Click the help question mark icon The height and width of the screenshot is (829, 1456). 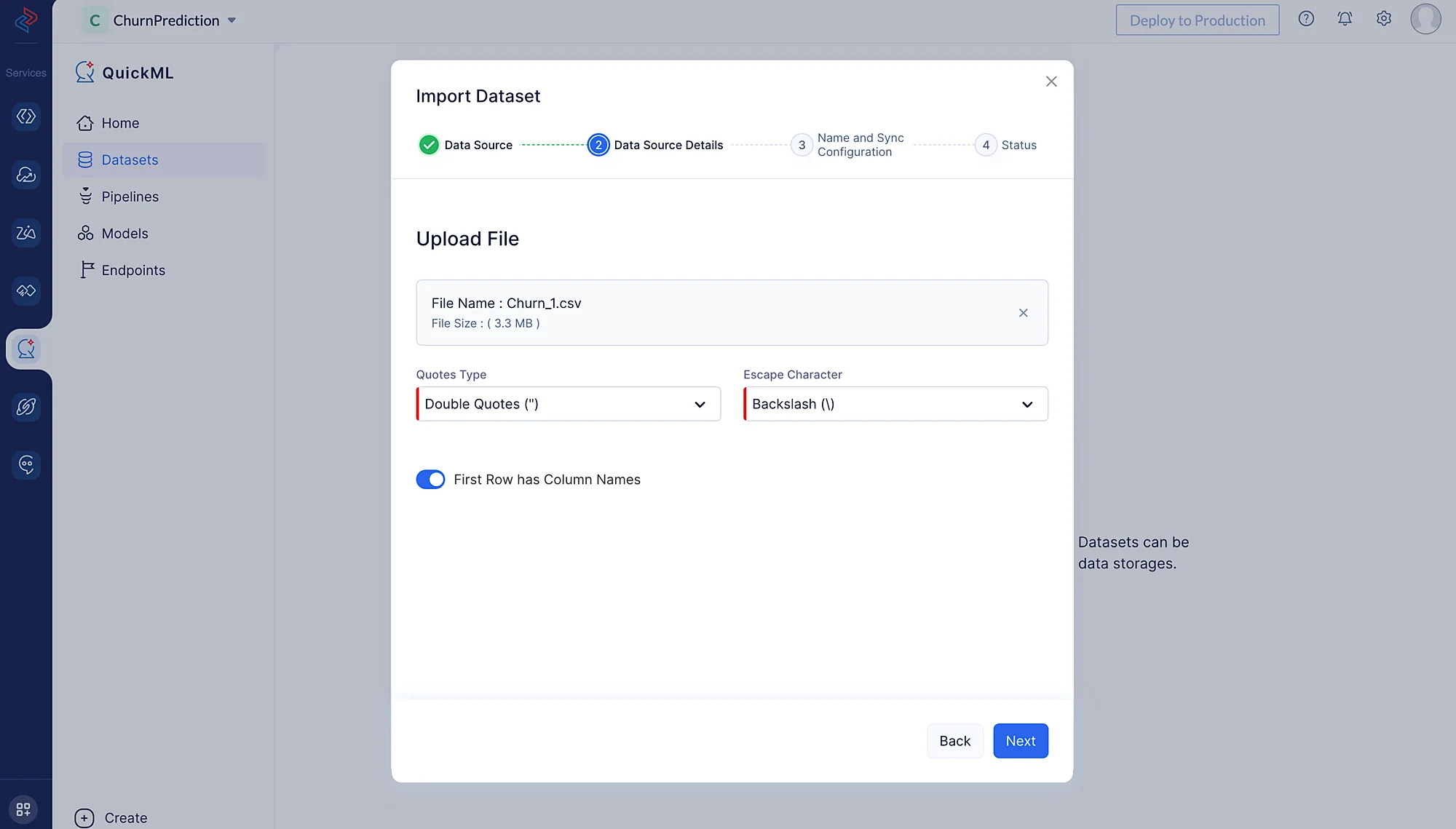[x=1306, y=19]
